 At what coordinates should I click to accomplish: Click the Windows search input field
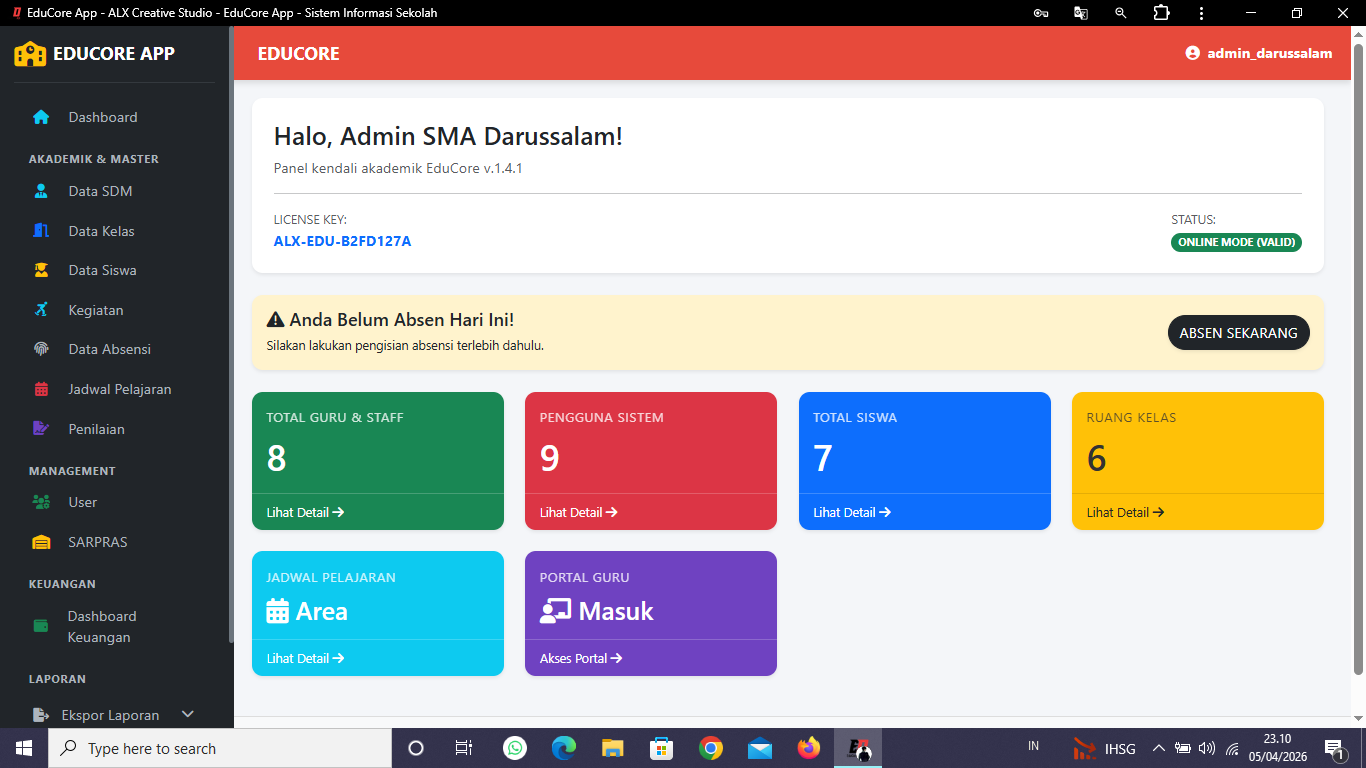220,747
